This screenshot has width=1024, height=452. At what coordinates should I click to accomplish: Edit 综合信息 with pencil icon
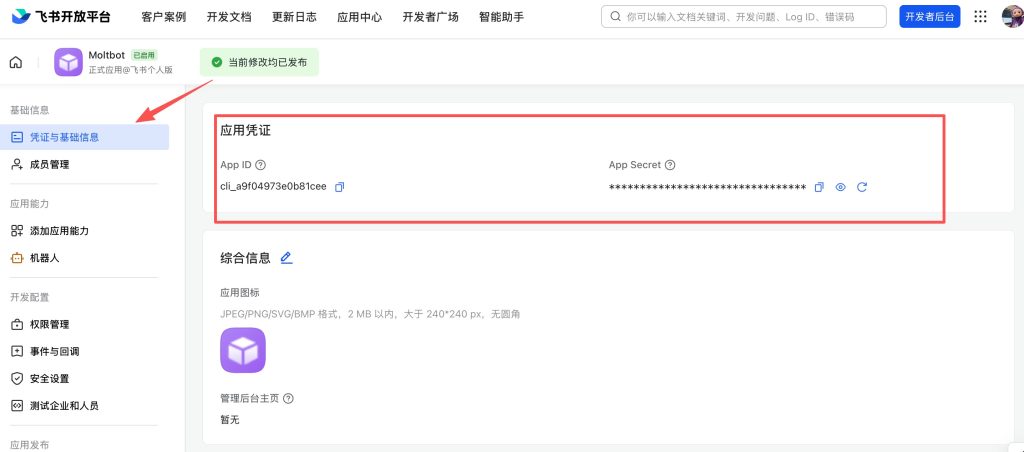[286, 257]
